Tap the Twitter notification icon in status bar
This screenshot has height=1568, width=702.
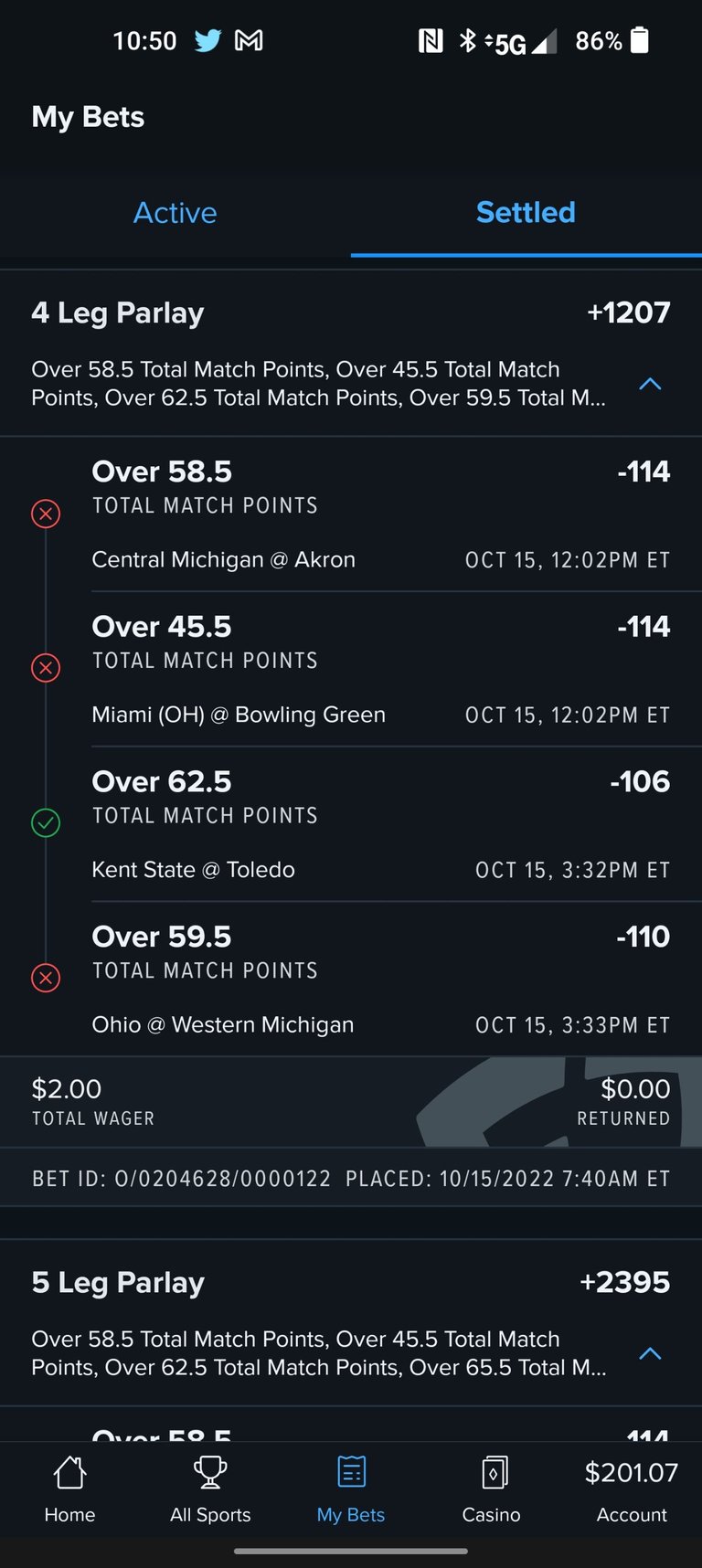coord(207,40)
